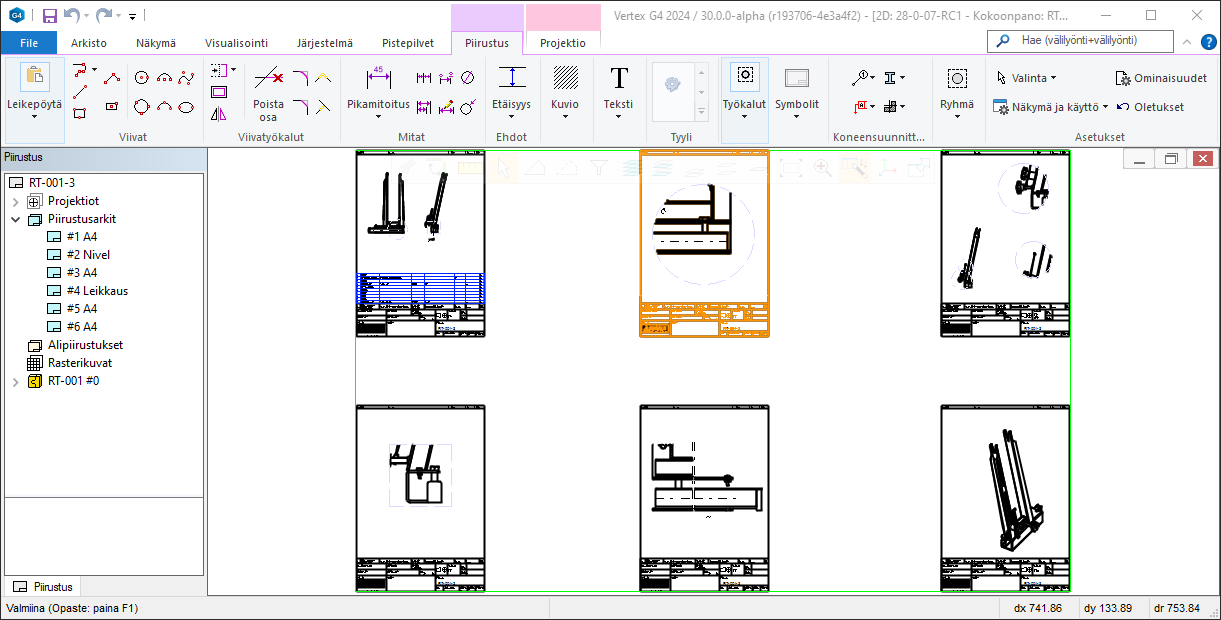
Task: Expand the Projektiot tree node
Action: pyautogui.click(x=16, y=201)
